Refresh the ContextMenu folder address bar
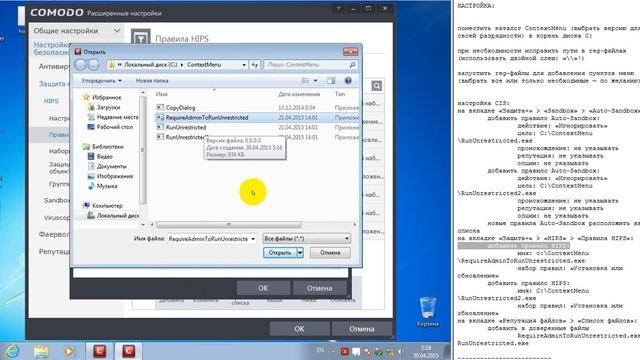 click(x=255, y=64)
